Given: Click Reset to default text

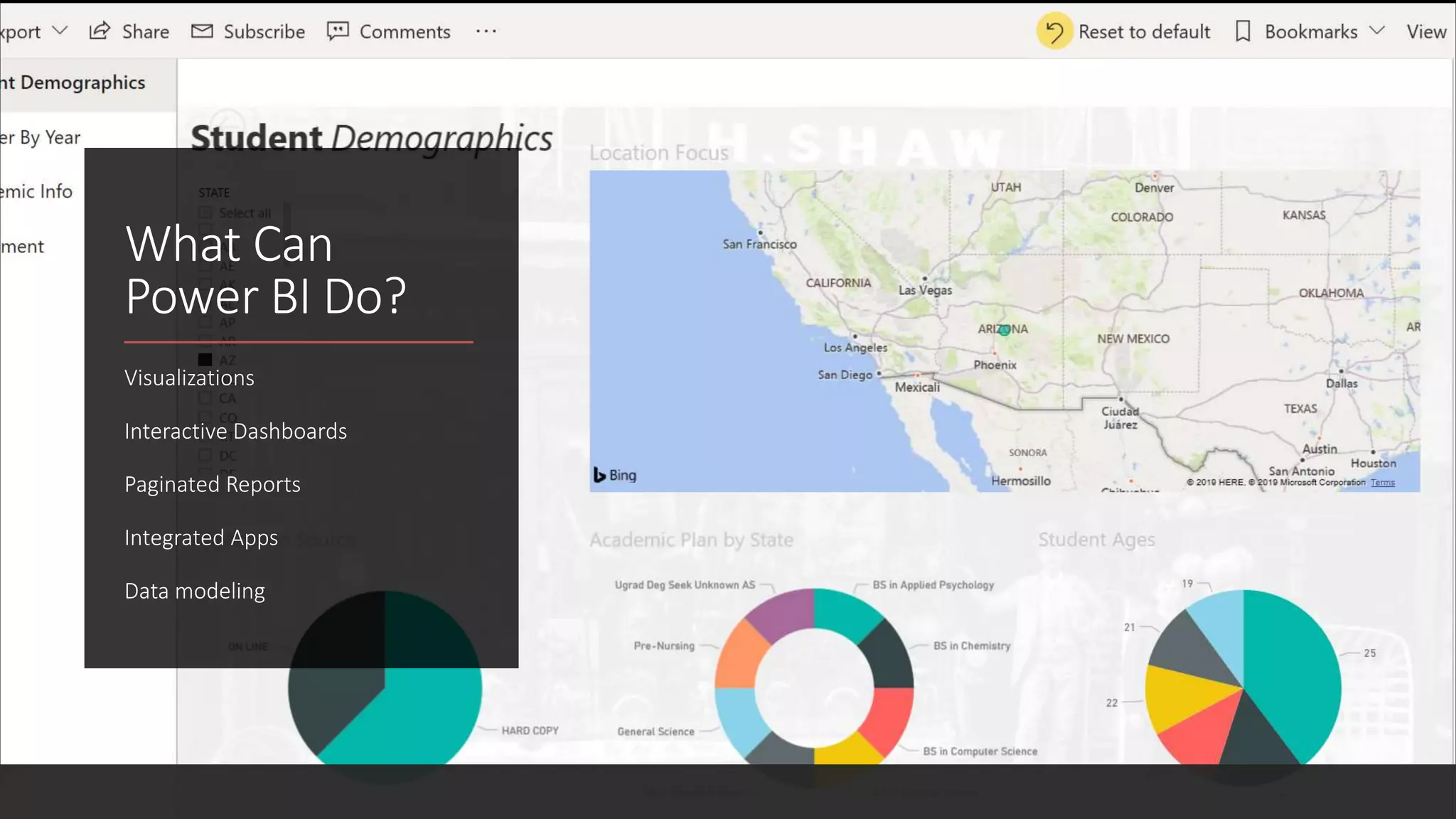Looking at the screenshot, I should click(x=1144, y=31).
